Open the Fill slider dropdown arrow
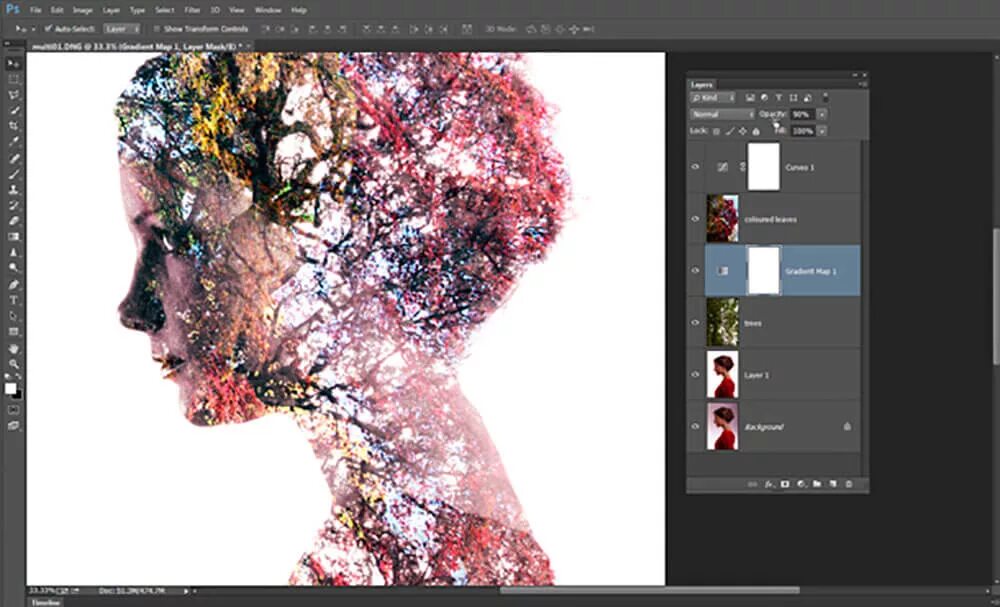The height and width of the screenshot is (607, 1000). (823, 131)
